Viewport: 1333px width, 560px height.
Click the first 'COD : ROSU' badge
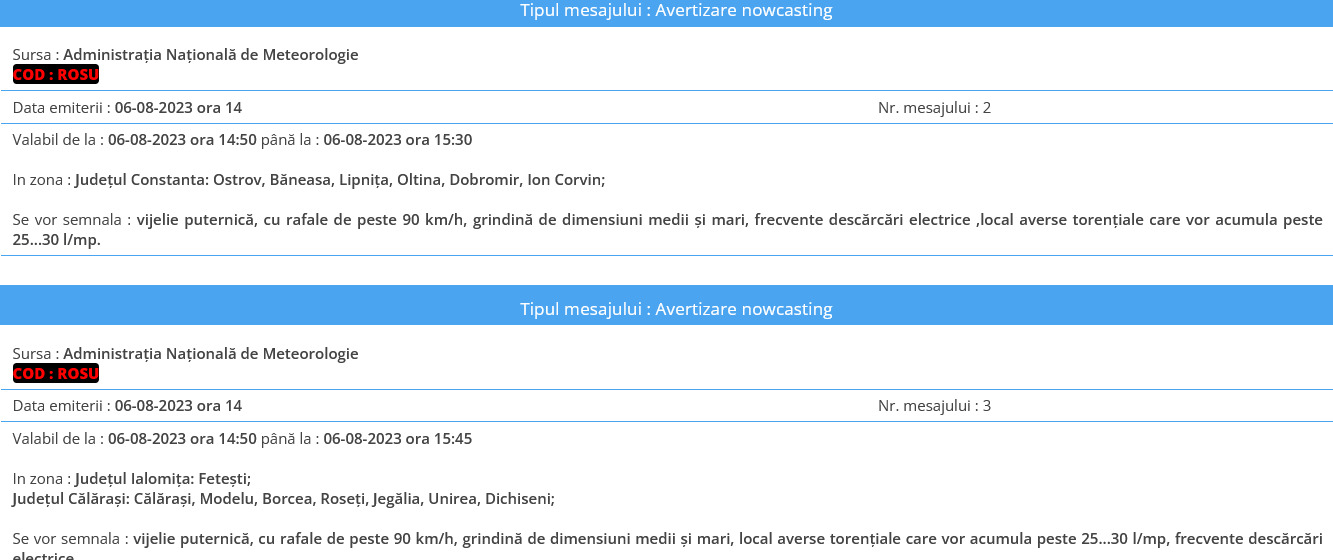click(56, 74)
